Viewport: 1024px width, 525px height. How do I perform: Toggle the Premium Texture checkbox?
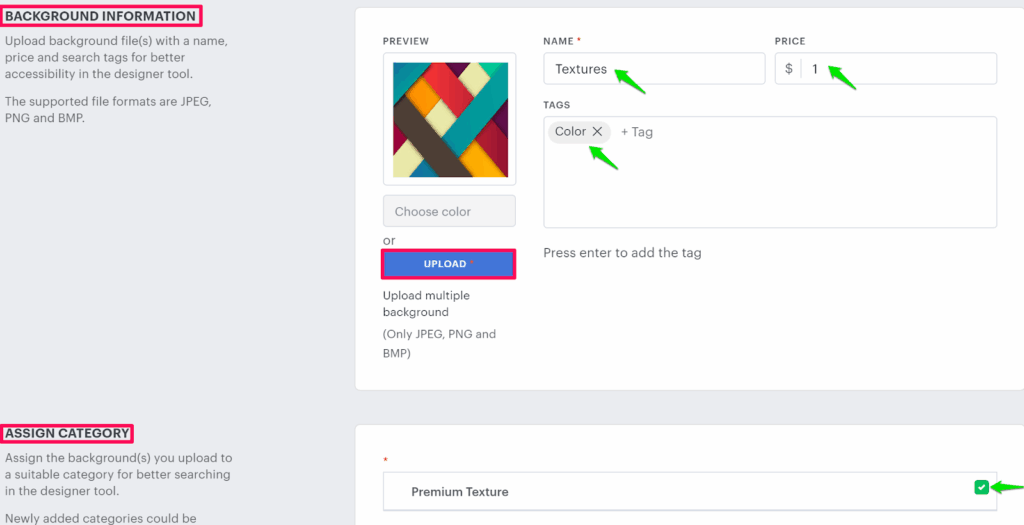(x=981, y=487)
